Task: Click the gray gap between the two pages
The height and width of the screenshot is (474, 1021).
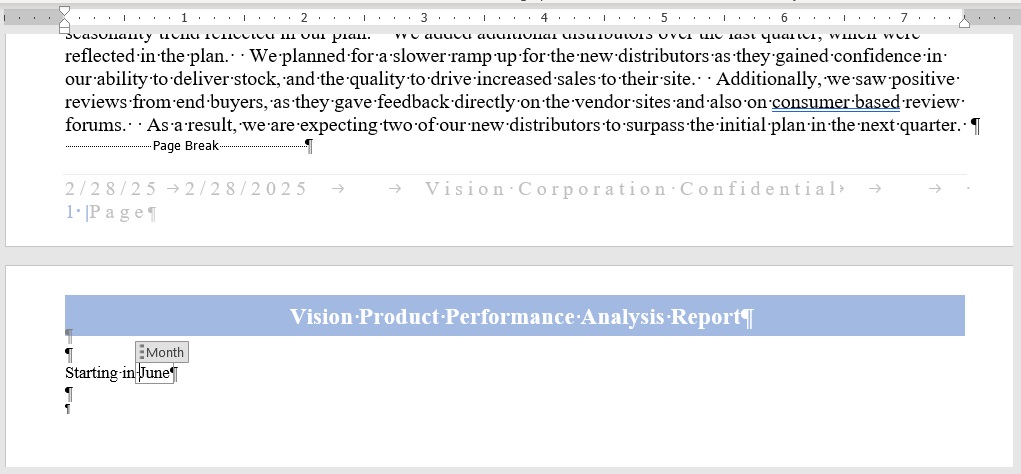Action: [x=510, y=256]
